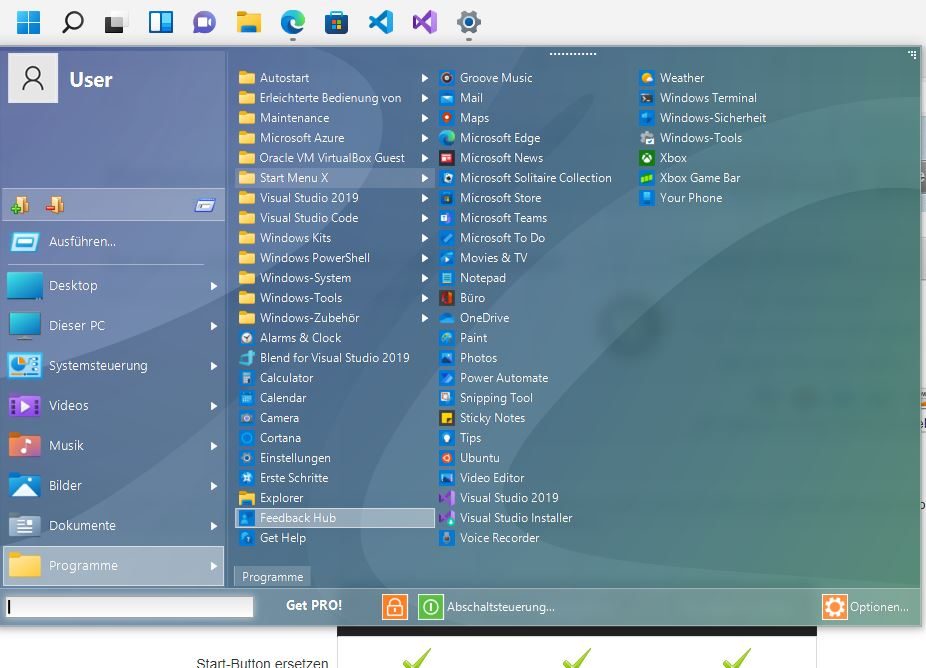This screenshot has width=926, height=668.
Task: Open Movies & TV icon
Action: [x=447, y=258]
